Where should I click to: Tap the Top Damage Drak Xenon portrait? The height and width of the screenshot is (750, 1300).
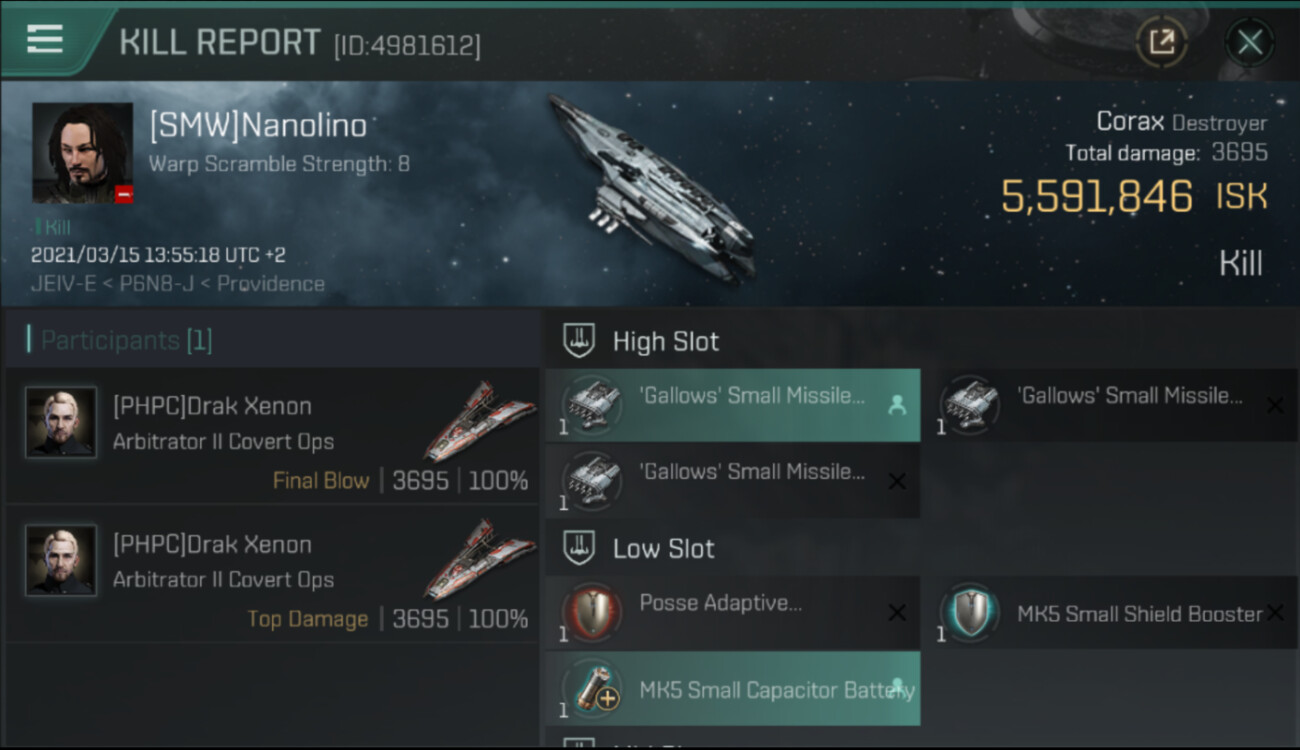(x=61, y=561)
